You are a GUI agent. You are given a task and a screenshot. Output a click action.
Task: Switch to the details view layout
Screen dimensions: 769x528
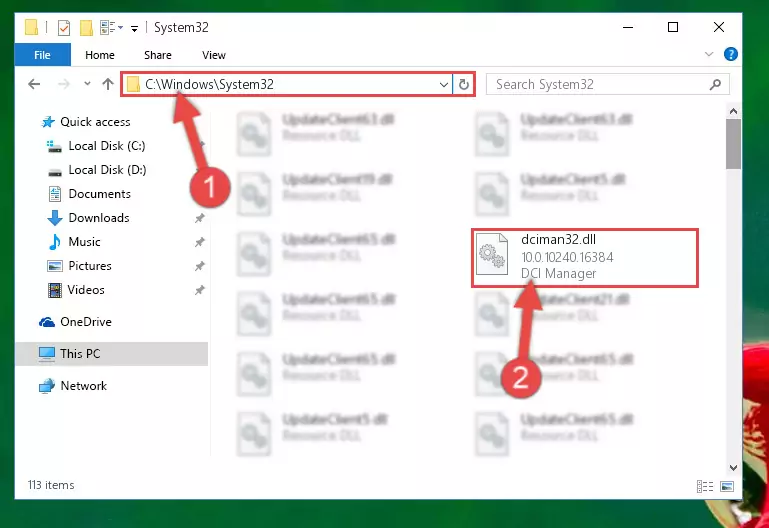click(705, 486)
